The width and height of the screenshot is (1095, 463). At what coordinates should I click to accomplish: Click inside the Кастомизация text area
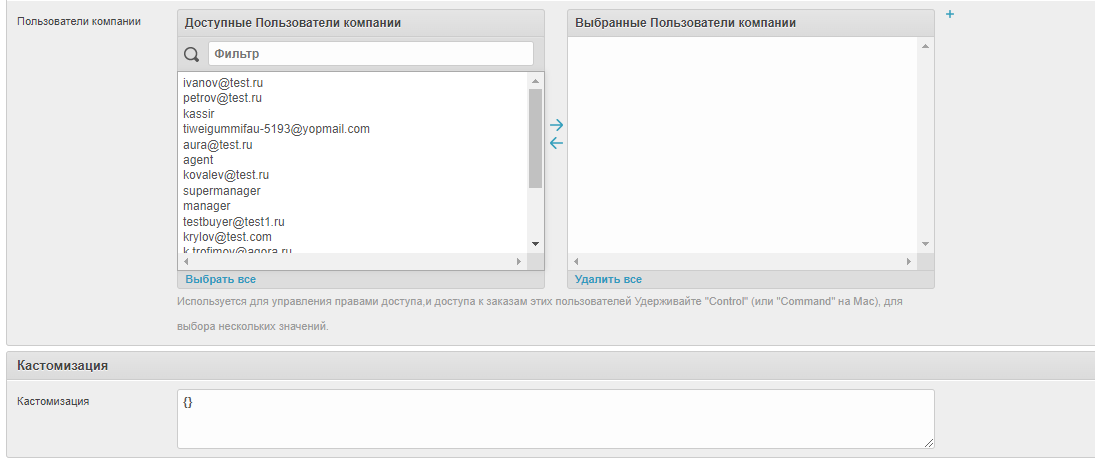(x=555, y=418)
